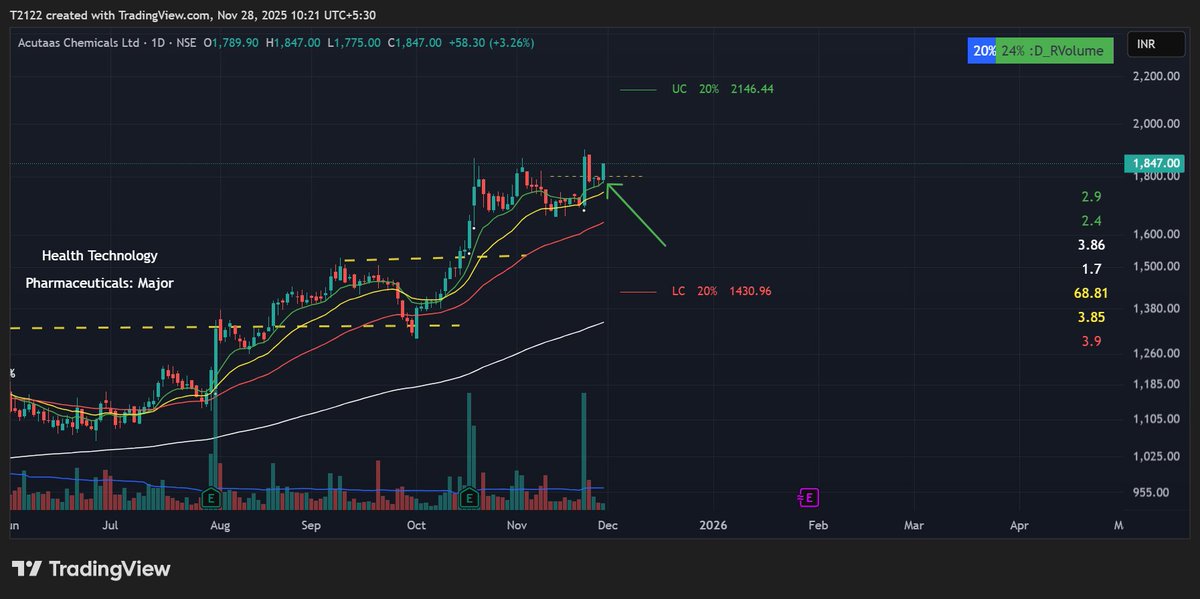Click the earnings E marker in mid-October
Screen dimensions: 1200x599
(470, 496)
